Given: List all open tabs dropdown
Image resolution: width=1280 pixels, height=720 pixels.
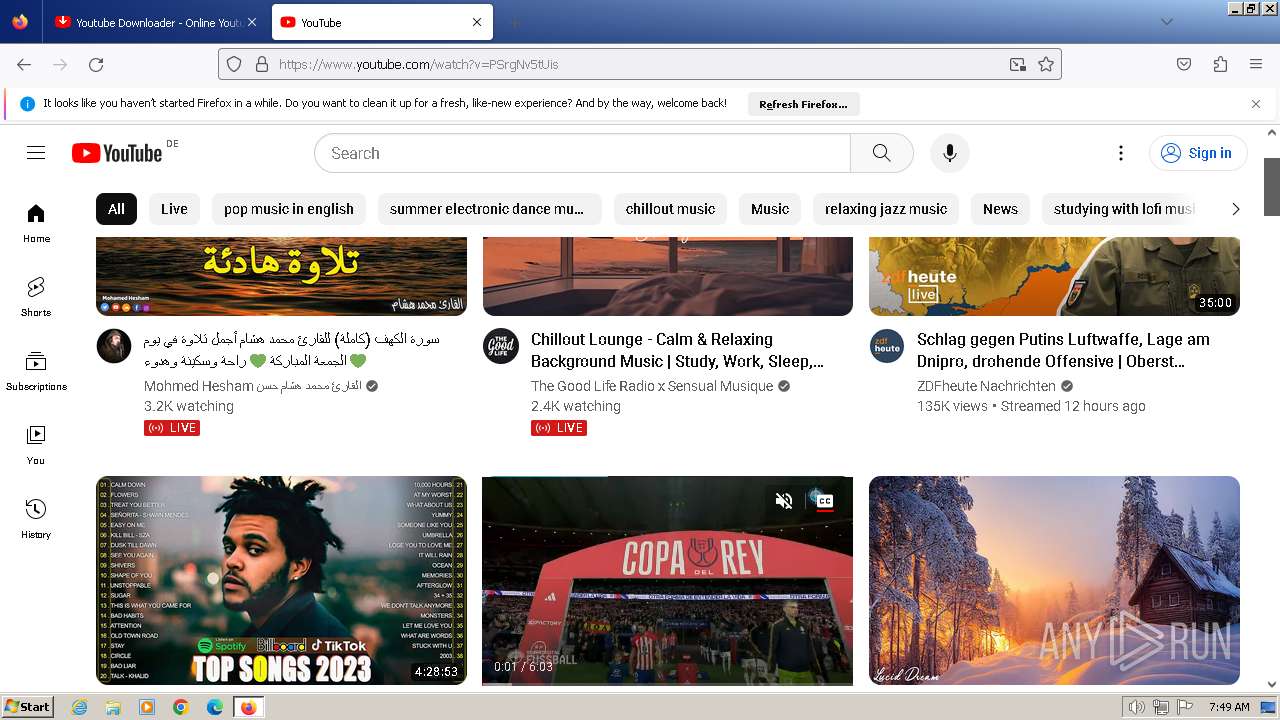Looking at the screenshot, I should coord(1166,22).
